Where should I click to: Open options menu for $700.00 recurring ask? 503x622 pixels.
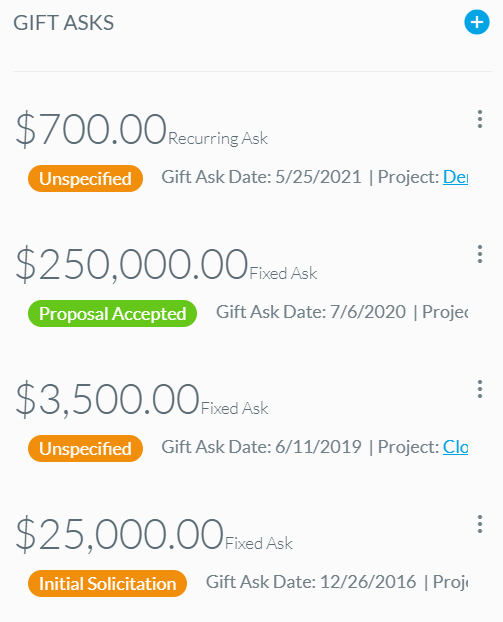coord(480,119)
